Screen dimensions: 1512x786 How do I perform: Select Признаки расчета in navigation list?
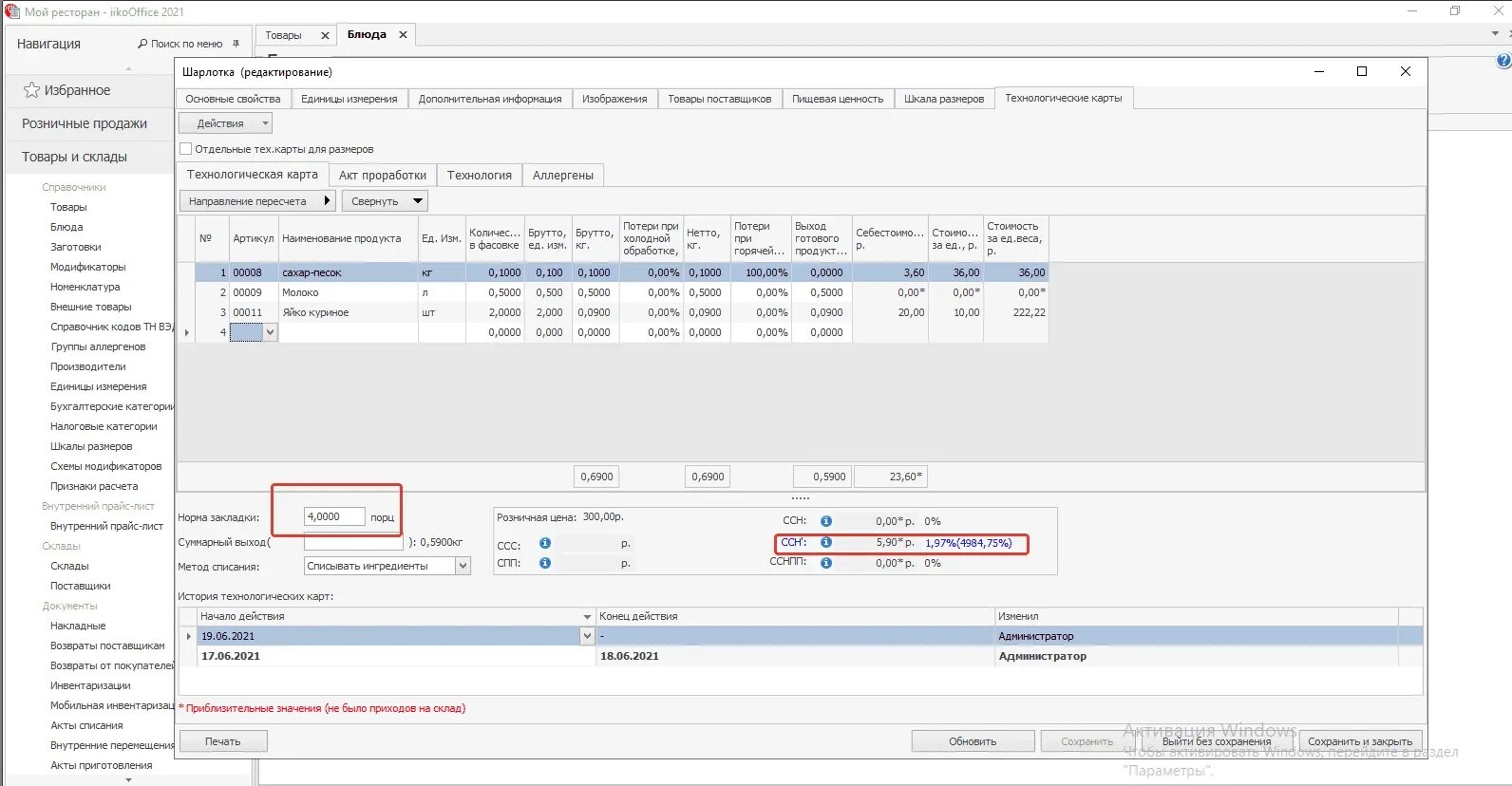click(94, 486)
